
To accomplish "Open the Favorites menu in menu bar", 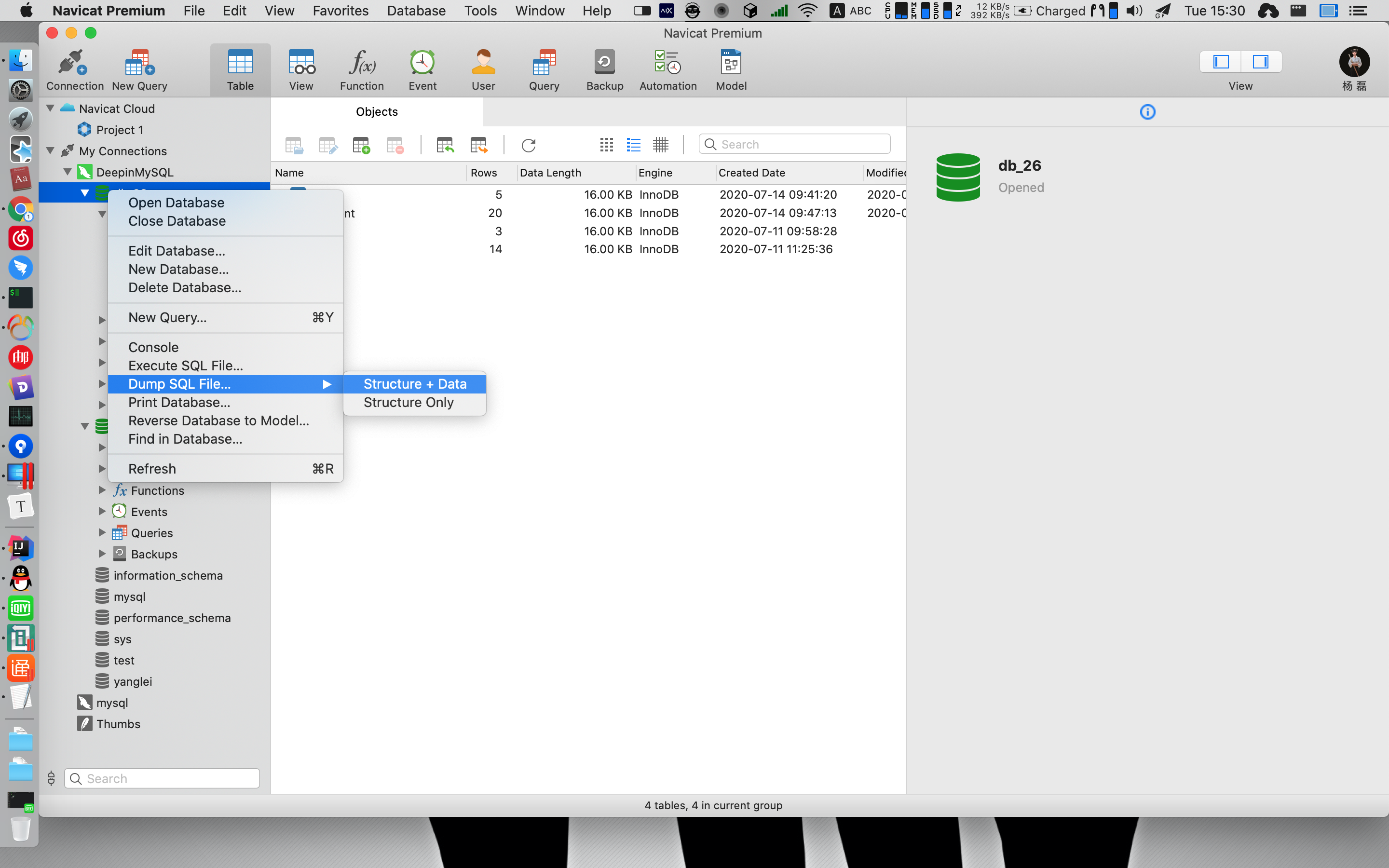I will (x=340, y=10).
